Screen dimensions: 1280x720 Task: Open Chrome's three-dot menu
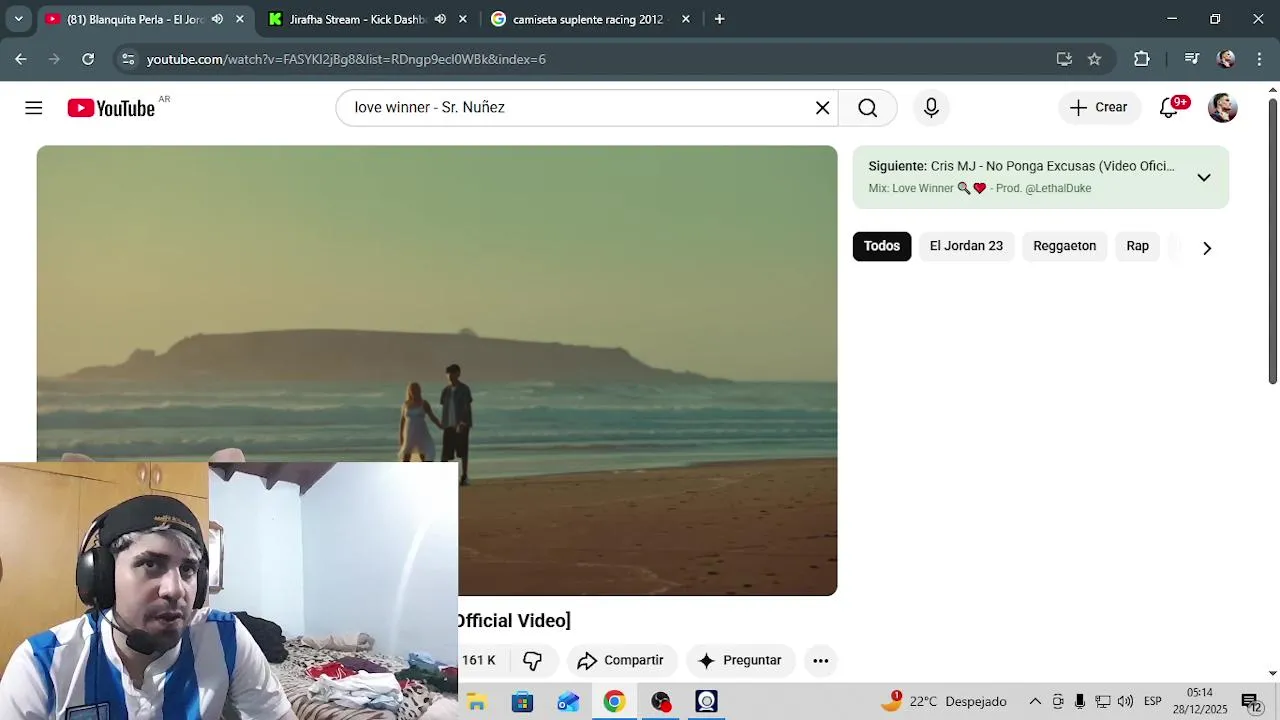click(1259, 59)
